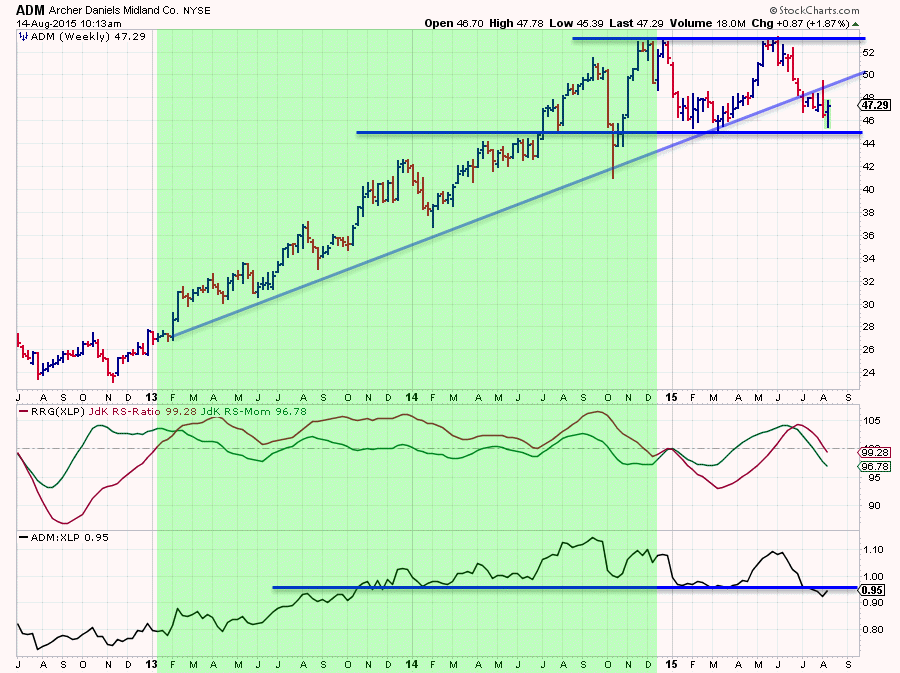This screenshot has width=900, height=673.
Task: Click the '15' year label on top time axis
Action: point(671,397)
